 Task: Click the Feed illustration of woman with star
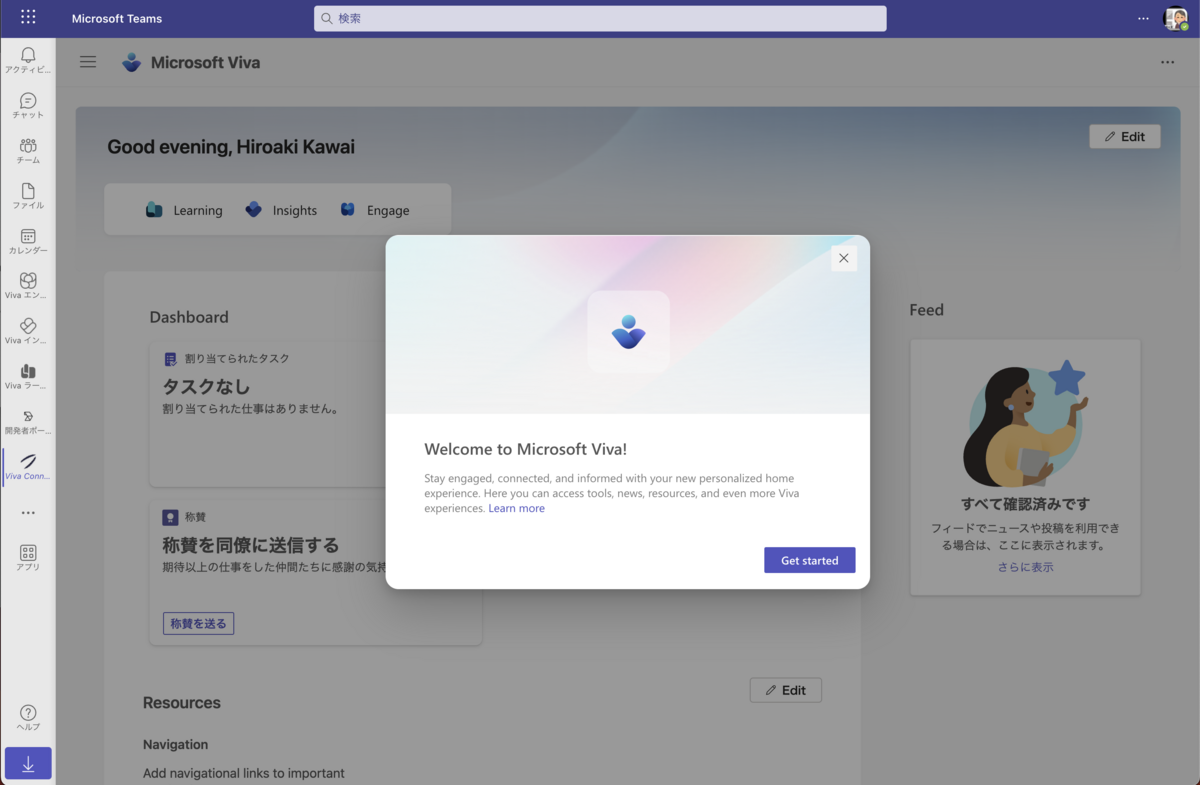pyautogui.click(x=1025, y=423)
